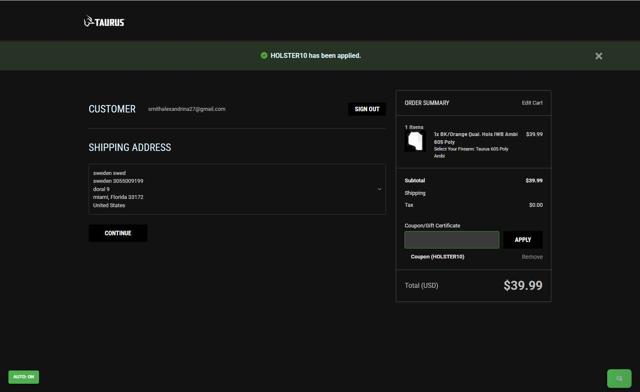The height and width of the screenshot is (392, 640).
Task: Apply the coupon code
Action: click(523, 240)
